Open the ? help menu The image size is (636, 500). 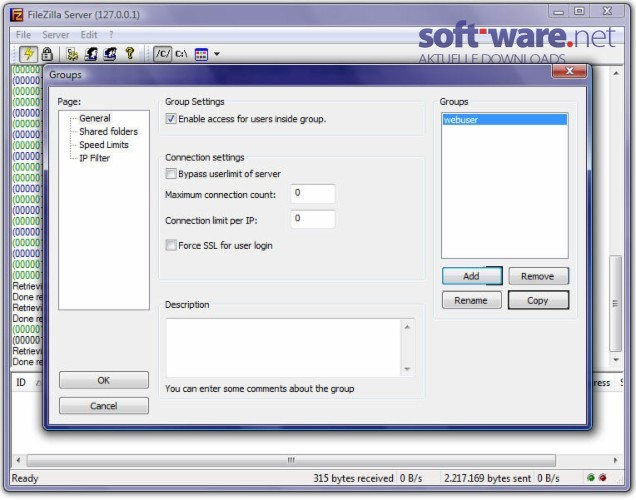click(111, 35)
